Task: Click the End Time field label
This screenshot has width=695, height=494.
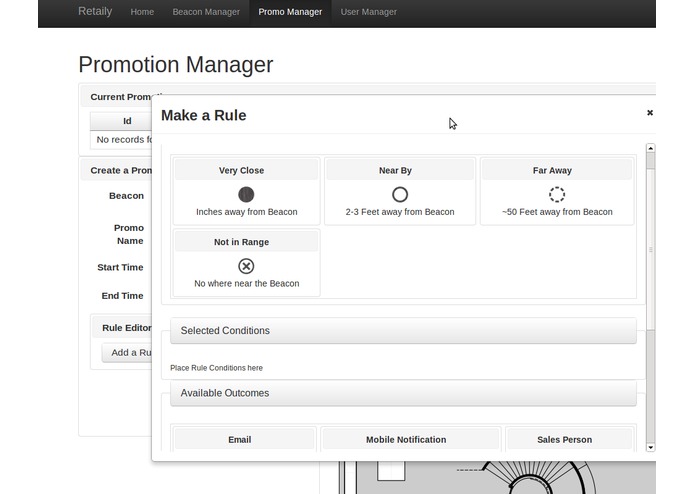Action: (122, 296)
